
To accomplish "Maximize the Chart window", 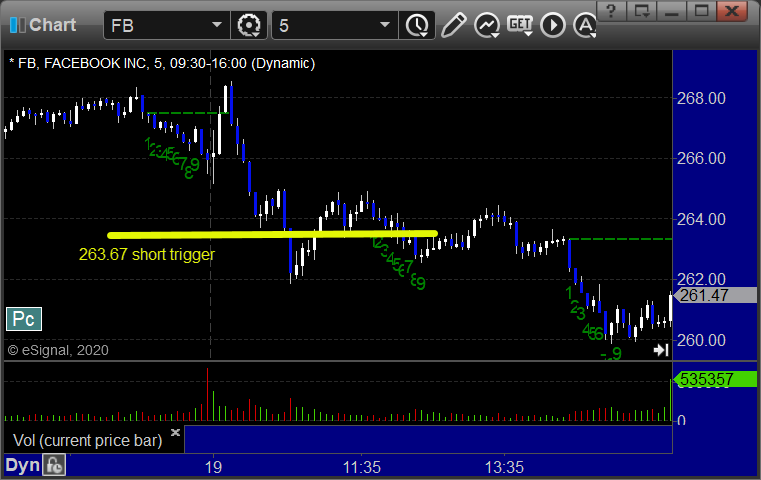I will pyautogui.click(x=701, y=11).
